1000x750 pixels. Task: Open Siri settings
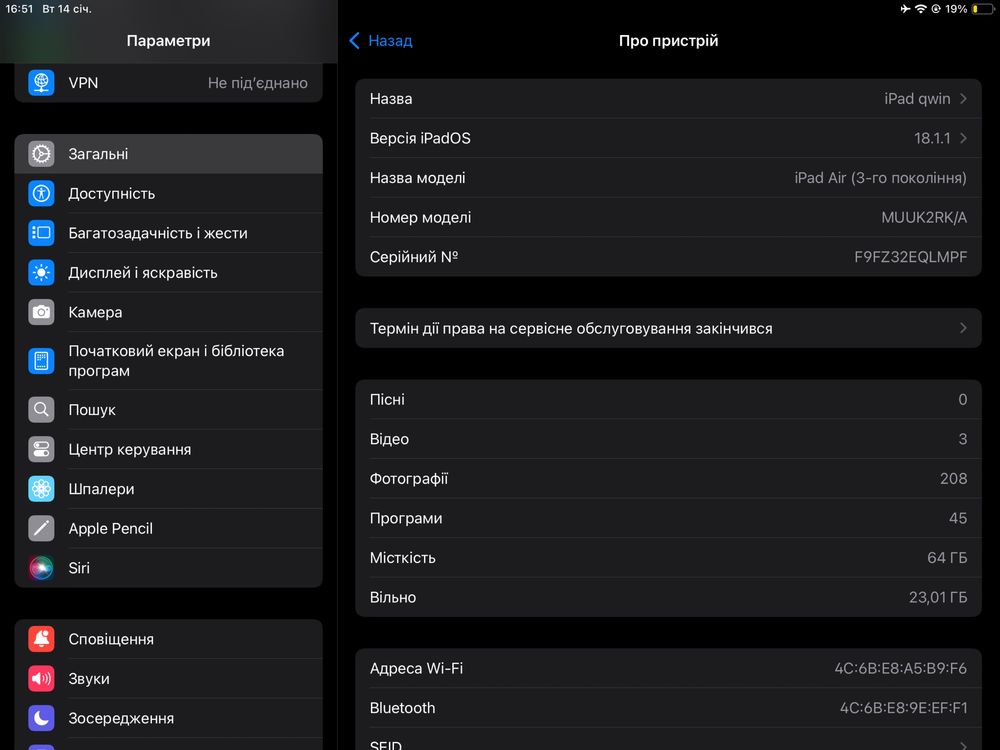click(x=168, y=568)
